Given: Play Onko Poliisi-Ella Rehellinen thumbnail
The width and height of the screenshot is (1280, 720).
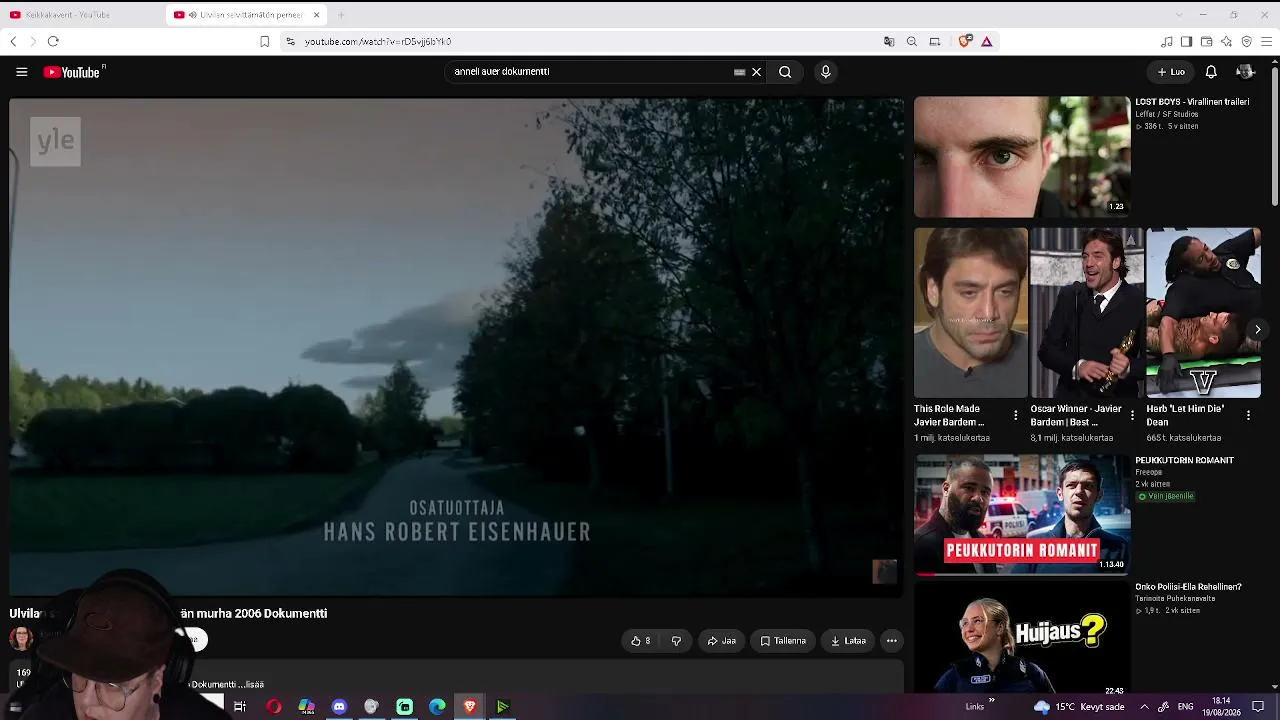Looking at the screenshot, I should (1022, 637).
